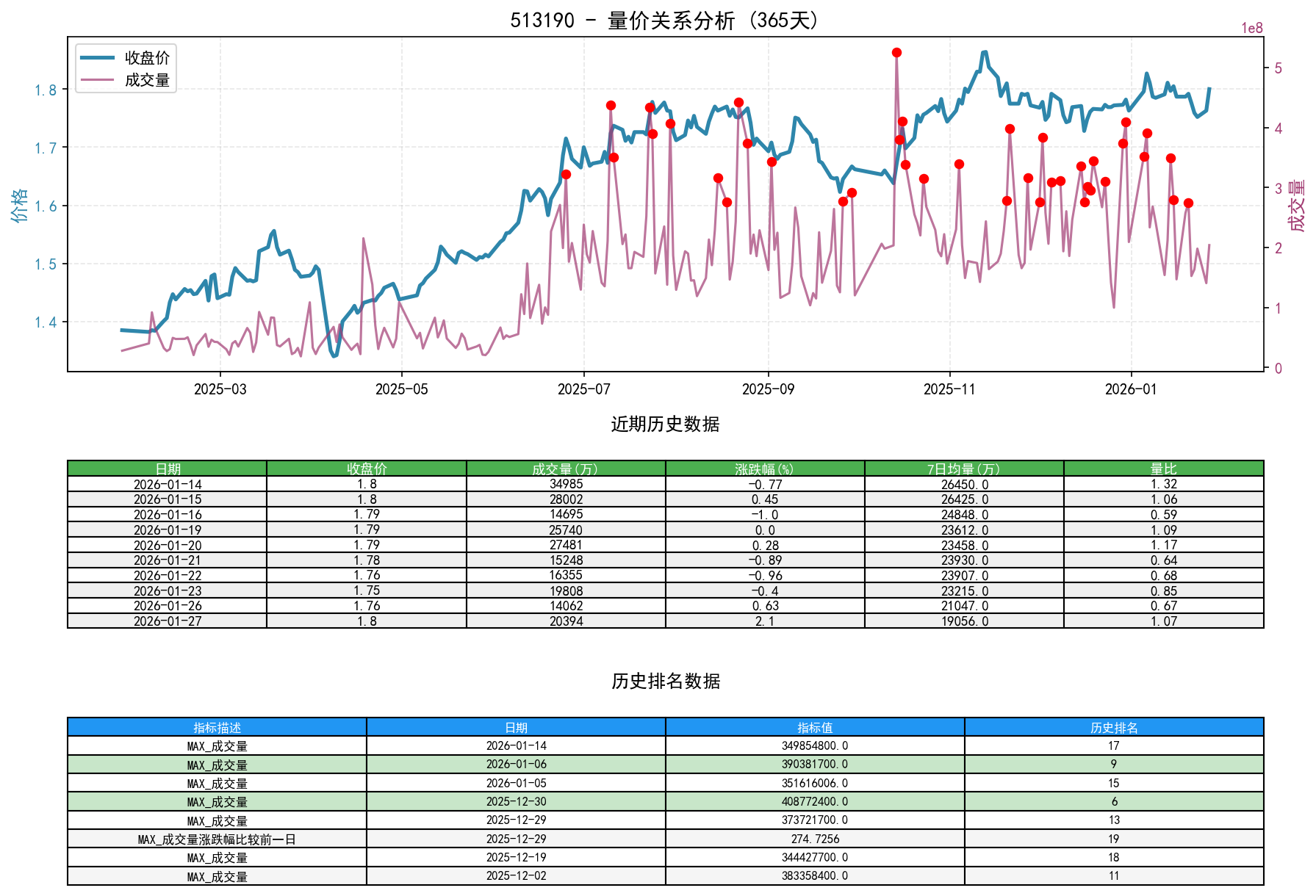Viewport: 1316px width, 896px height.
Task: Click the 指标描述 header in ranking table
Action: click(x=216, y=728)
